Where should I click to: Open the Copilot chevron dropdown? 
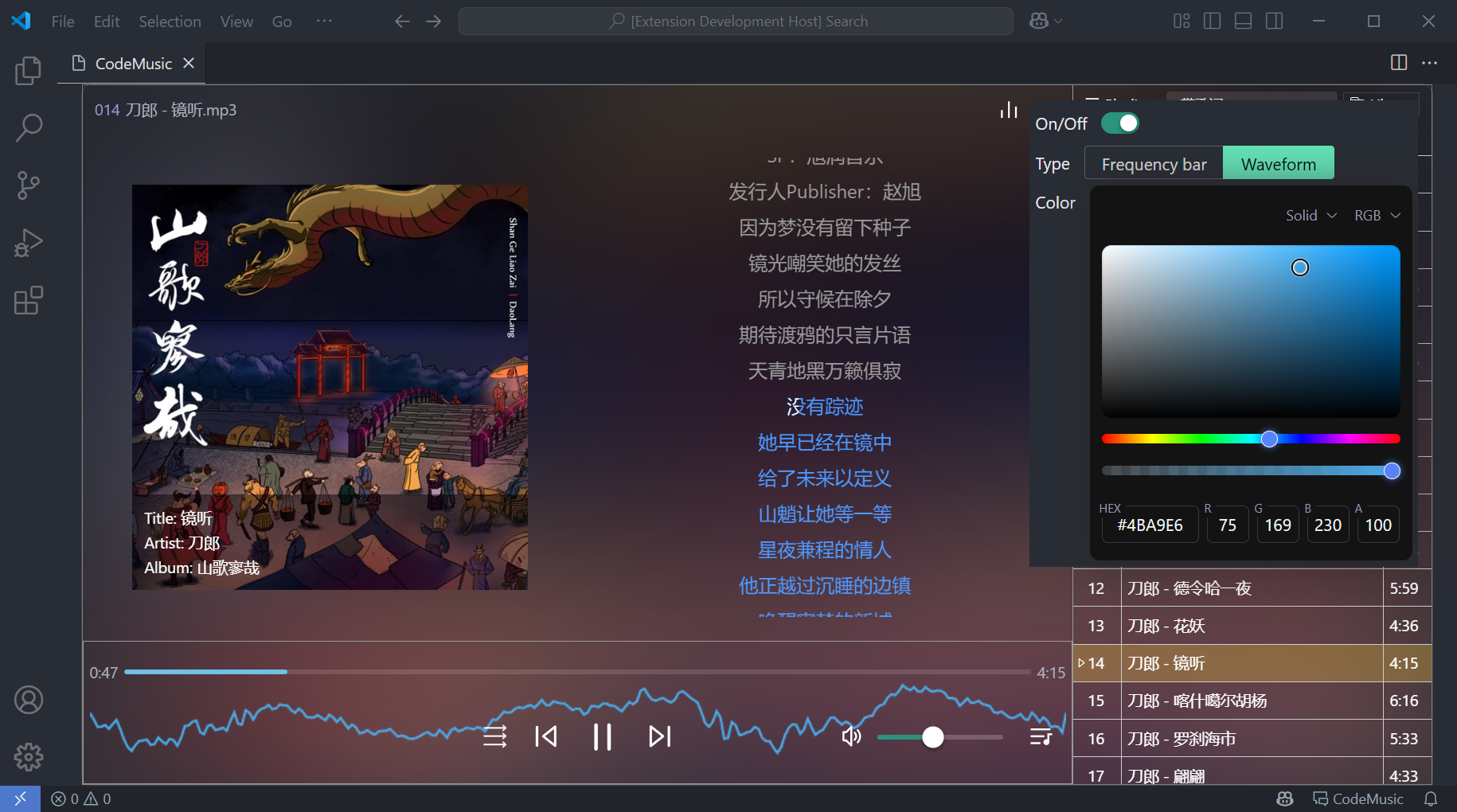point(1058,21)
